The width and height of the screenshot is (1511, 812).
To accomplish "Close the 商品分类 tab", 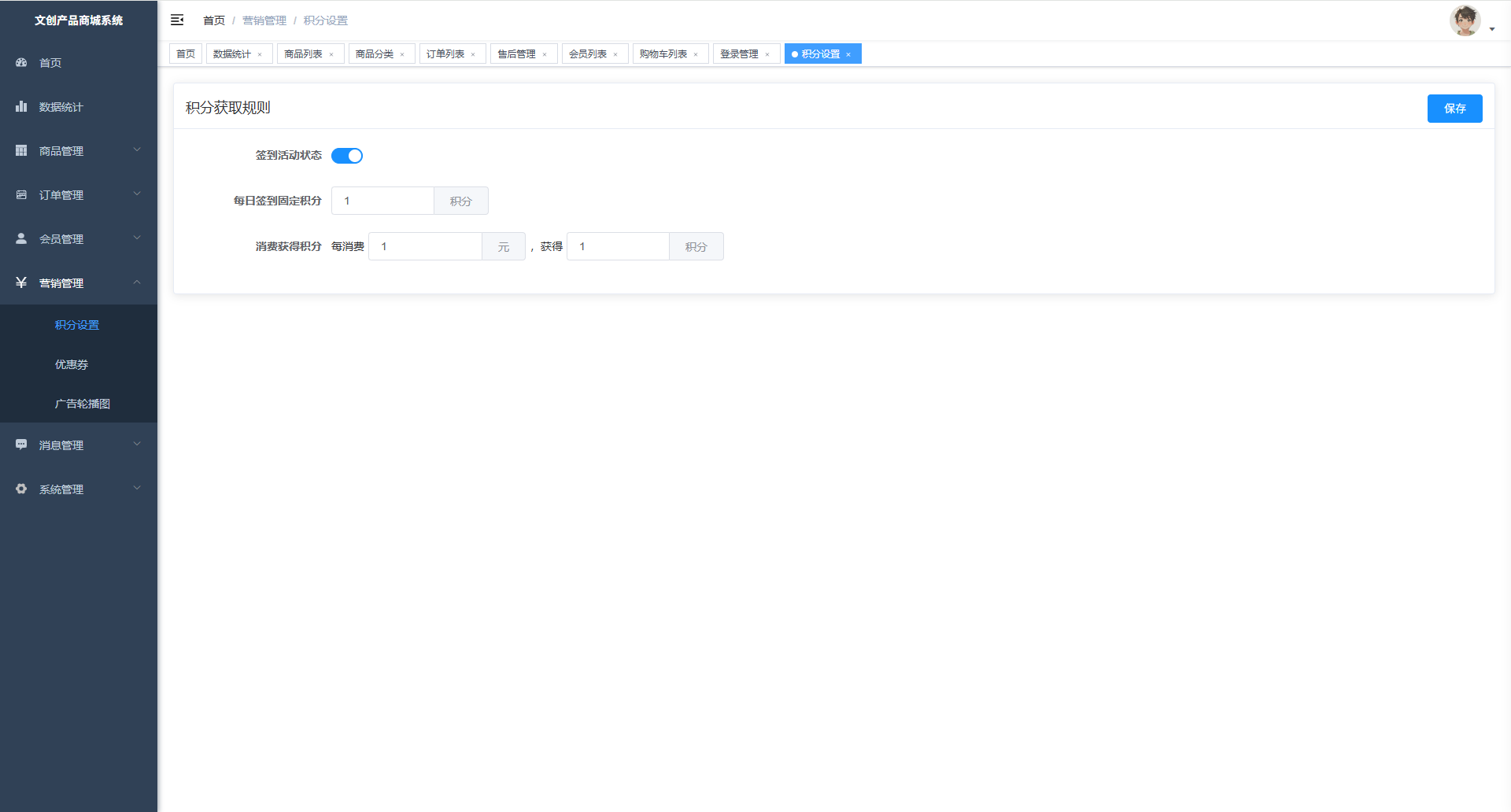I will pos(402,54).
